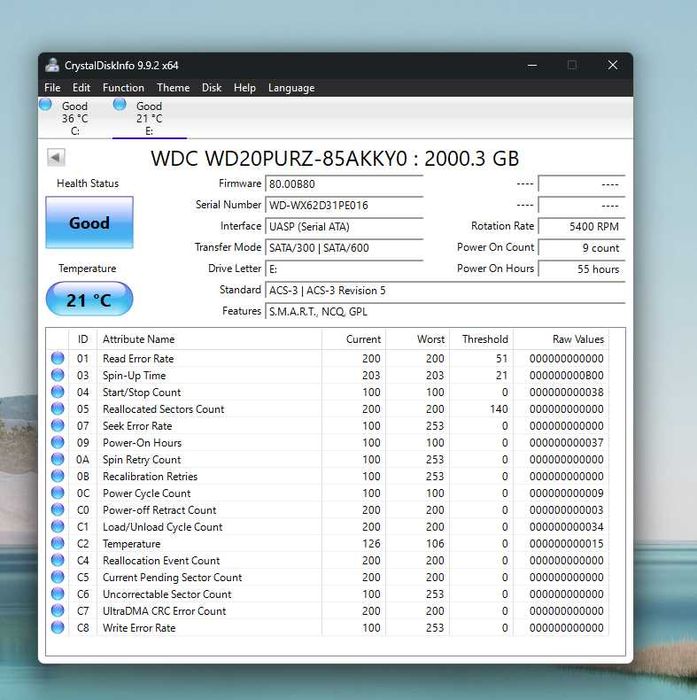Click the E: drive status orb
The width and height of the screenshot is (697, 700).
pos(120,104)
